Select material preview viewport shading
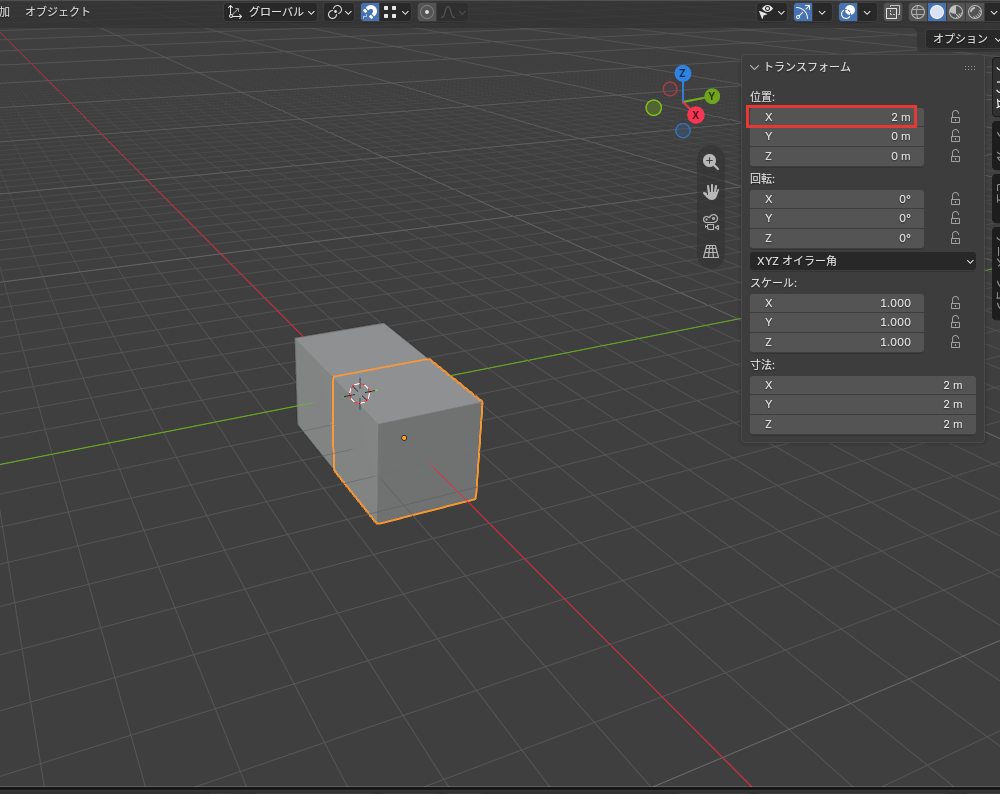Image resolution: width=1000 pixels, height=794 pixels. pos(956,12)
